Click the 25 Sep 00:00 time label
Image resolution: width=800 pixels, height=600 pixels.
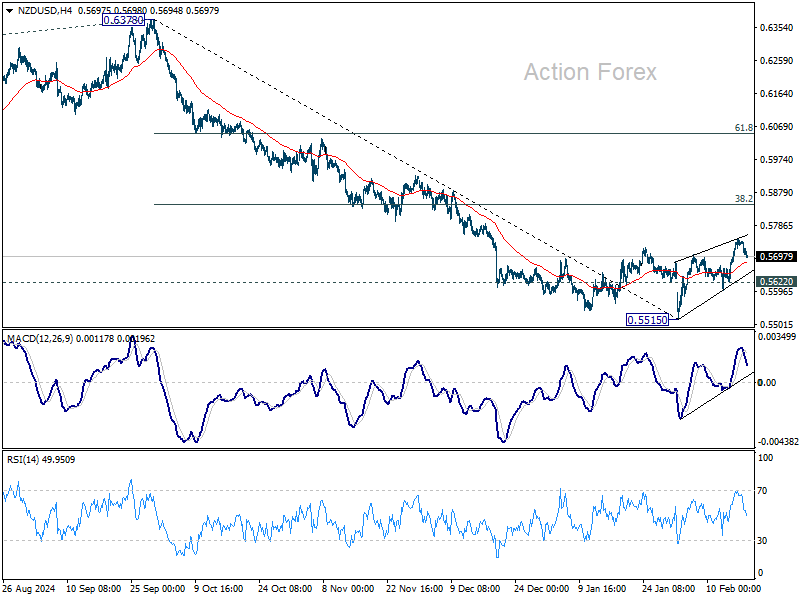(158, 588)
